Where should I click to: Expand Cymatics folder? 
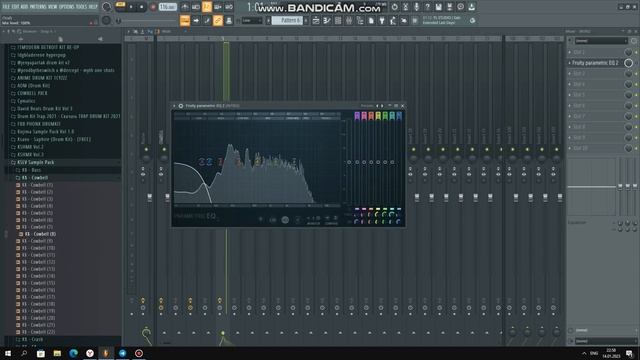(x=26, y=101)
